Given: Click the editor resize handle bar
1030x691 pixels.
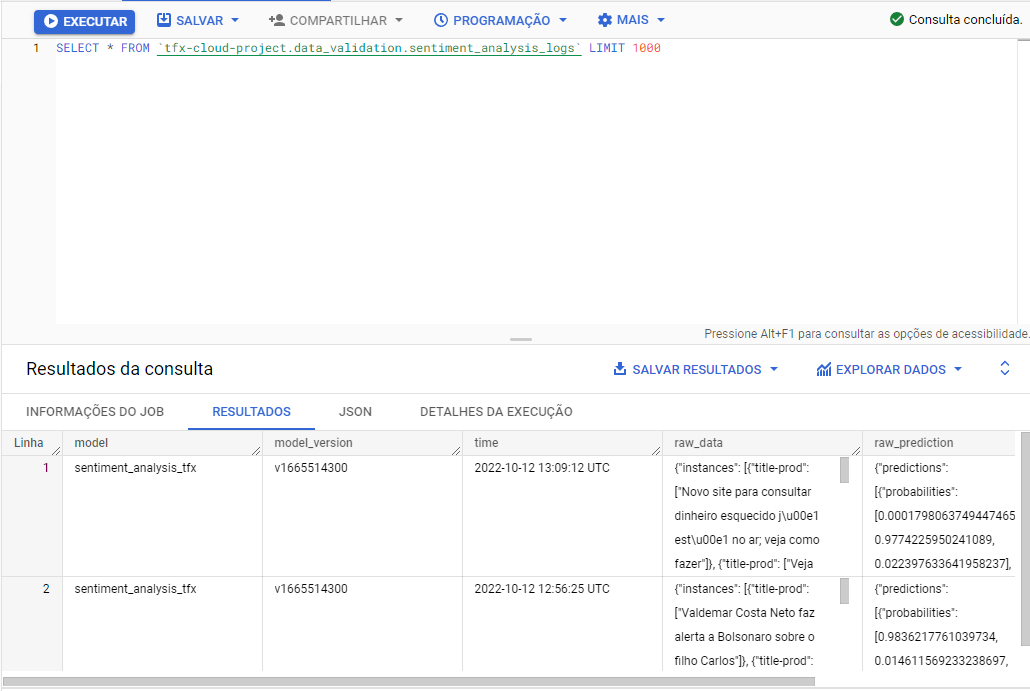Looking at the screenshot, I should (521, 340).
